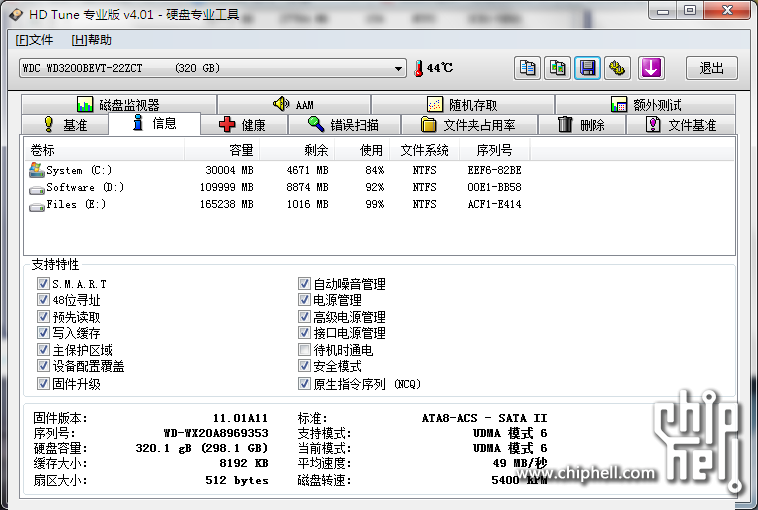Click the purple download arrow icon

click(651, 68)
